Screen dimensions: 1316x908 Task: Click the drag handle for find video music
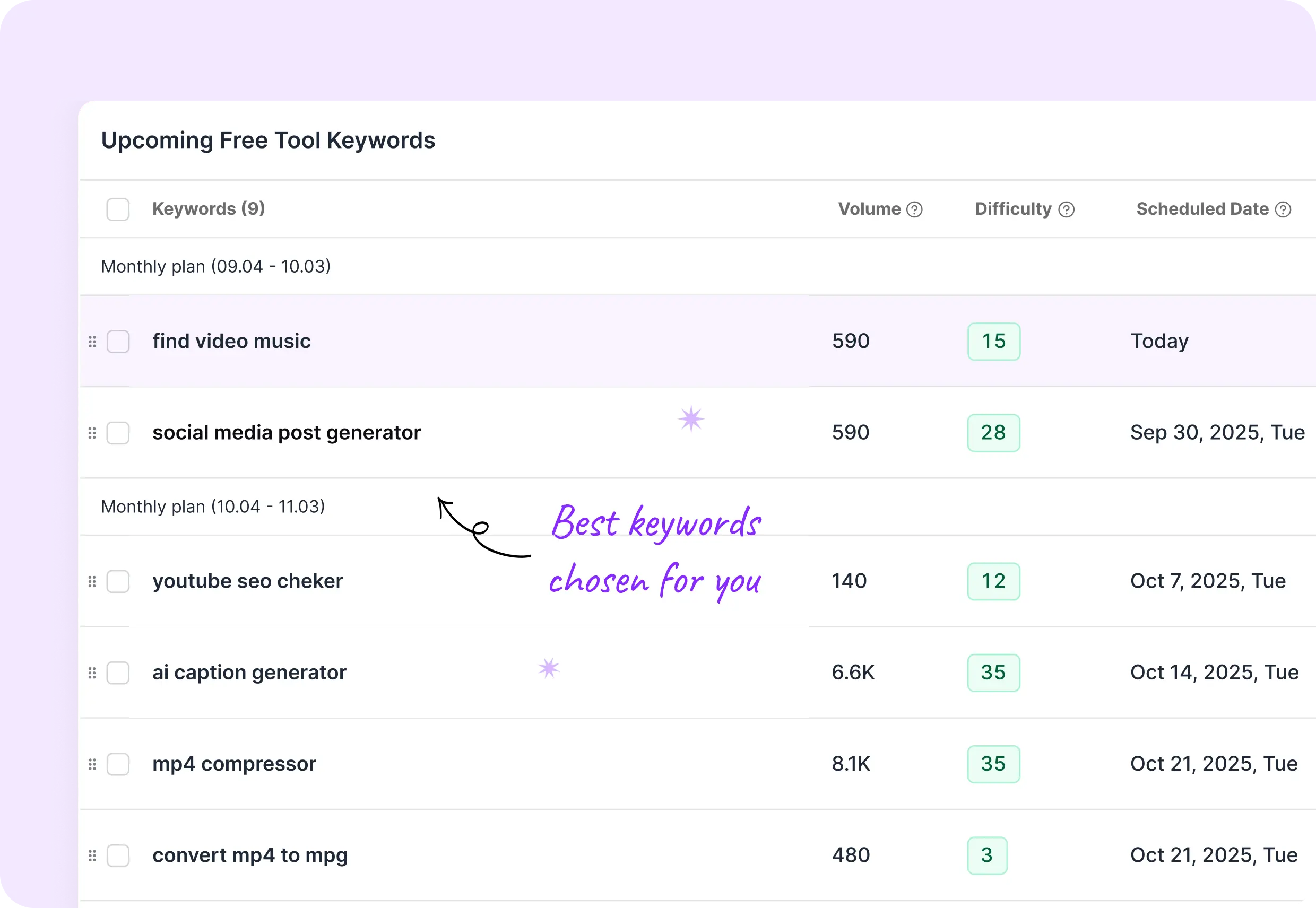point(93,342)
